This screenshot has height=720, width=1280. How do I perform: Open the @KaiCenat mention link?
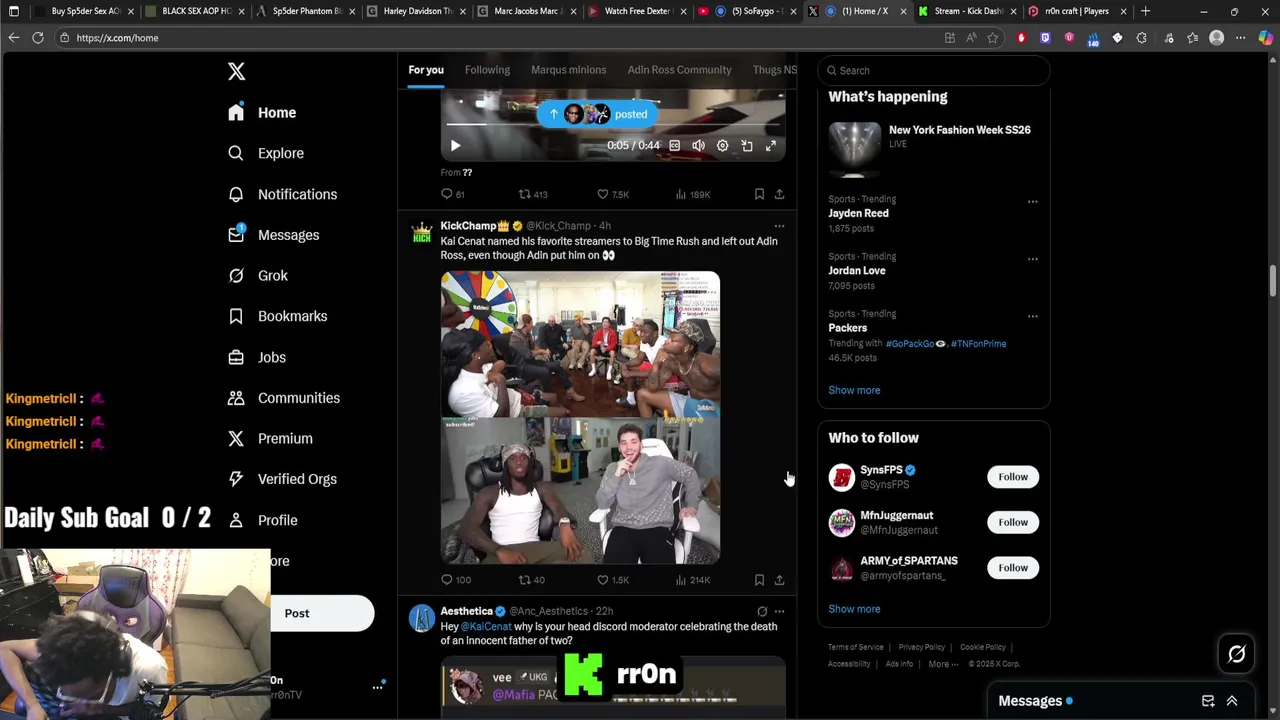(x=486, y=626)
